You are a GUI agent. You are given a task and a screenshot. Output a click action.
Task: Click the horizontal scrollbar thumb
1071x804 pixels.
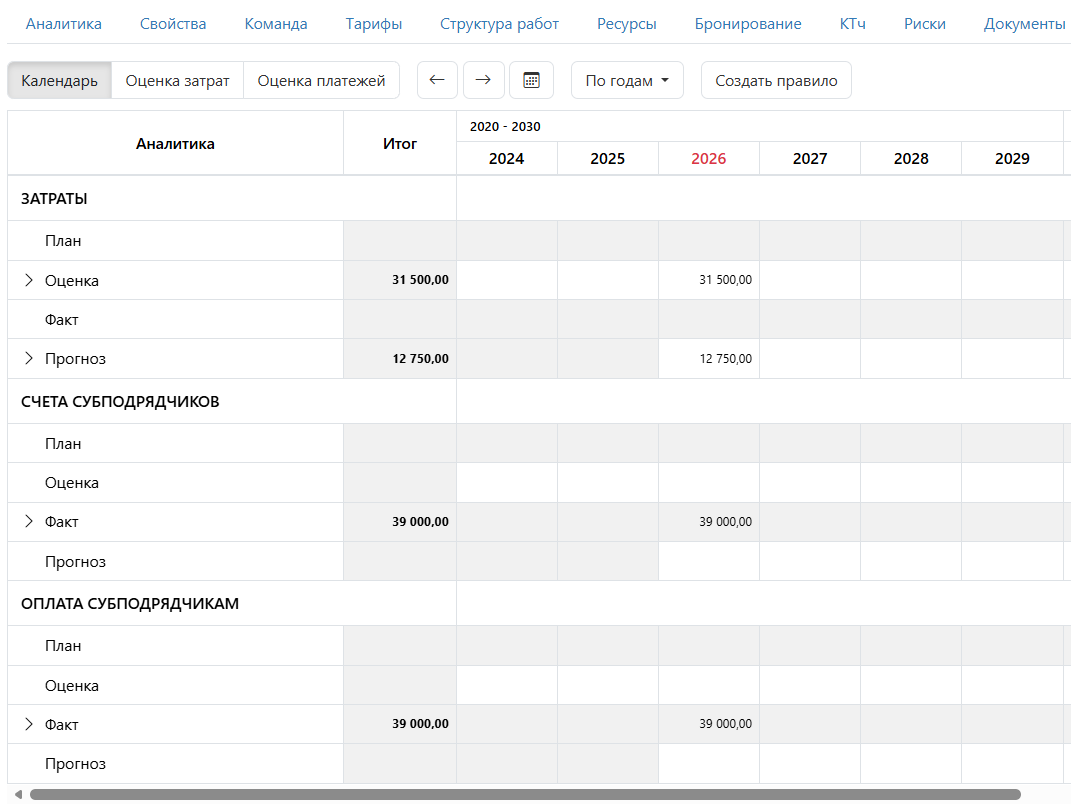coord(525,795)
